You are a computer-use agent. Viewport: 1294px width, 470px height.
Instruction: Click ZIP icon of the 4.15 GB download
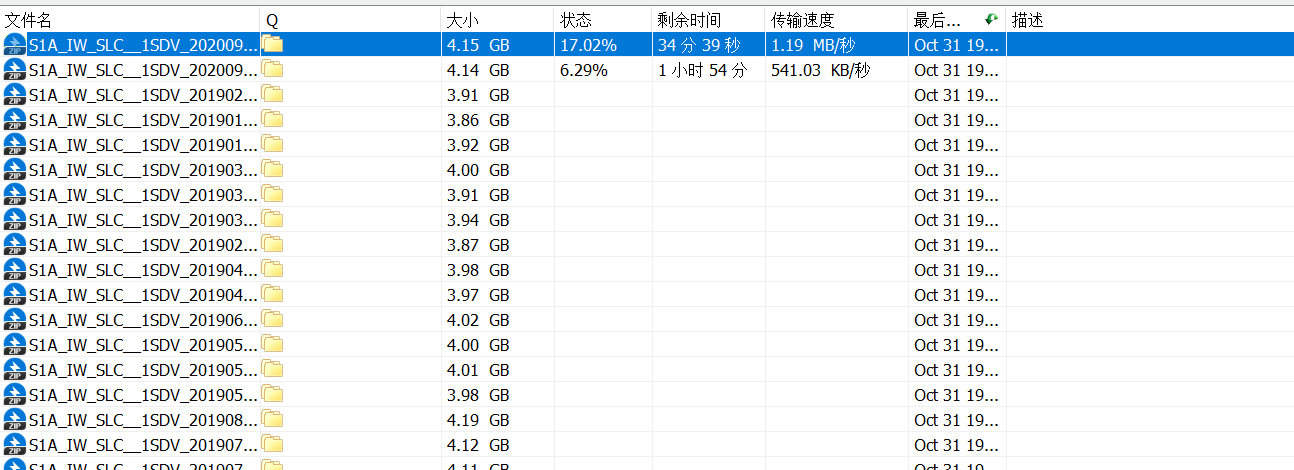(15, 44)
